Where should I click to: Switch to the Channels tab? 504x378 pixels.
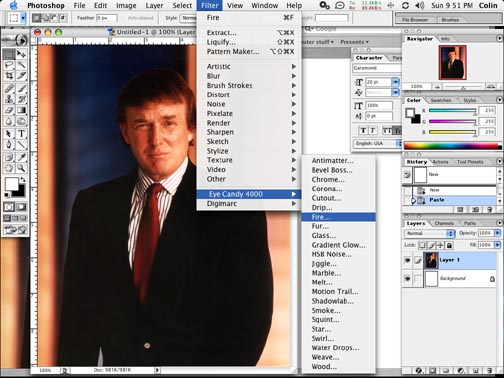click(444, 223)
